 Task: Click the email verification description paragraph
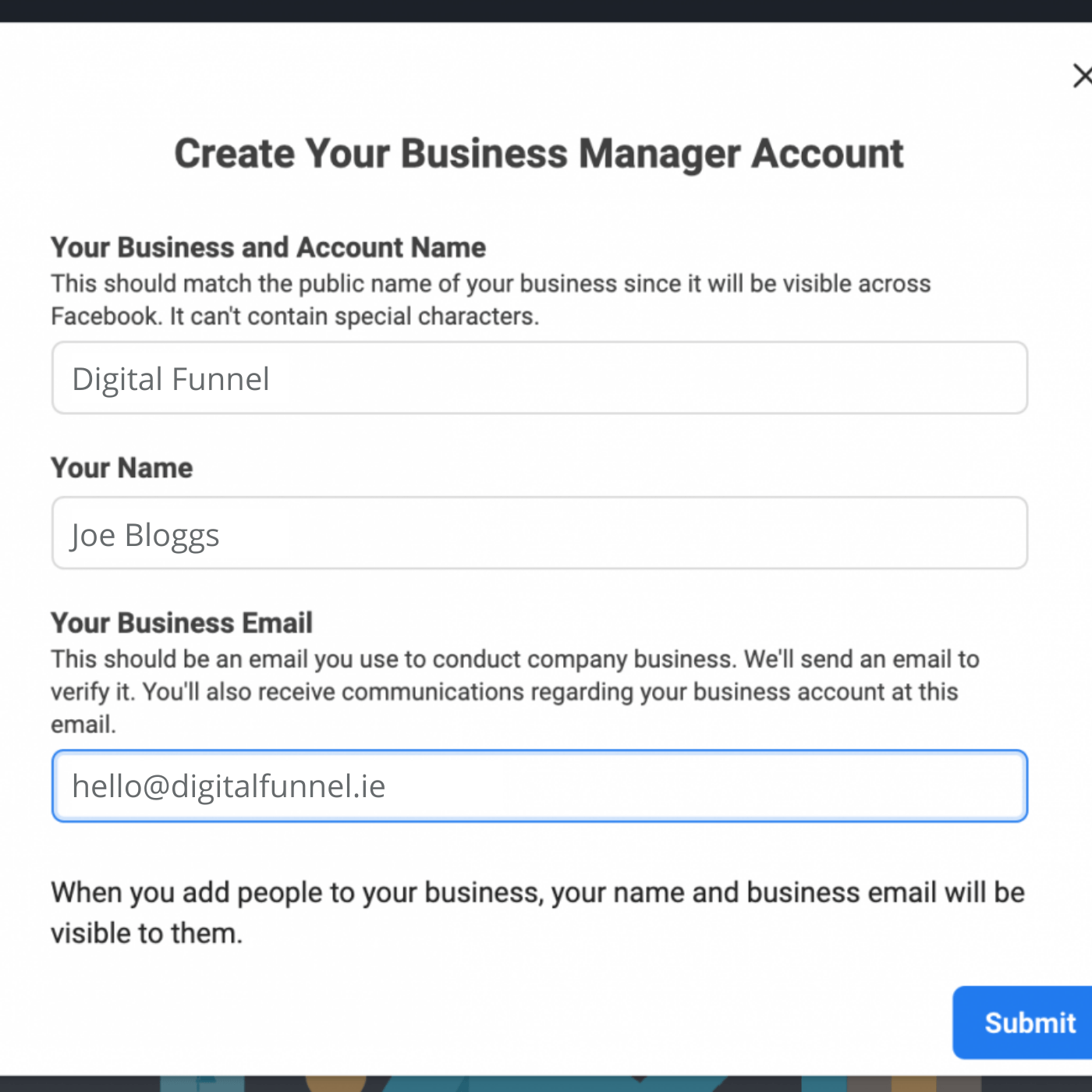click(x=515, y=692)
